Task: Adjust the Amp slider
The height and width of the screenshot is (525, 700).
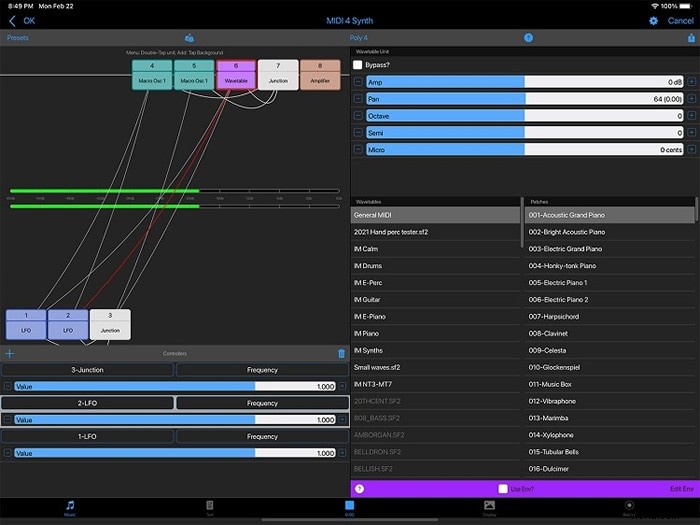Action: coord(525,82)
